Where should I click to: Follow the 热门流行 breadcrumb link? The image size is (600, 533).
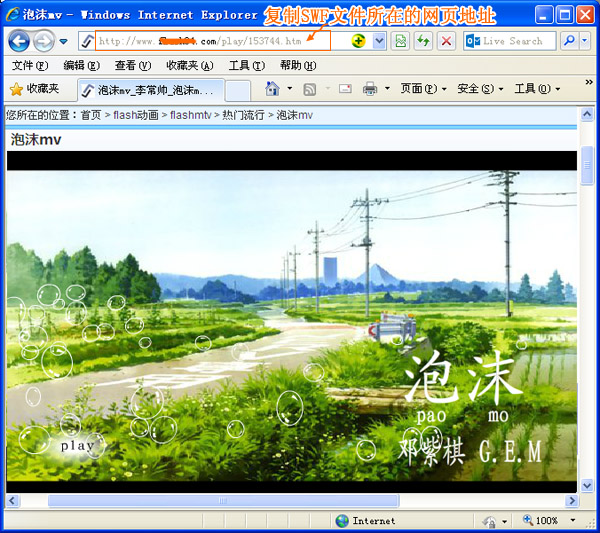(243, 115)
